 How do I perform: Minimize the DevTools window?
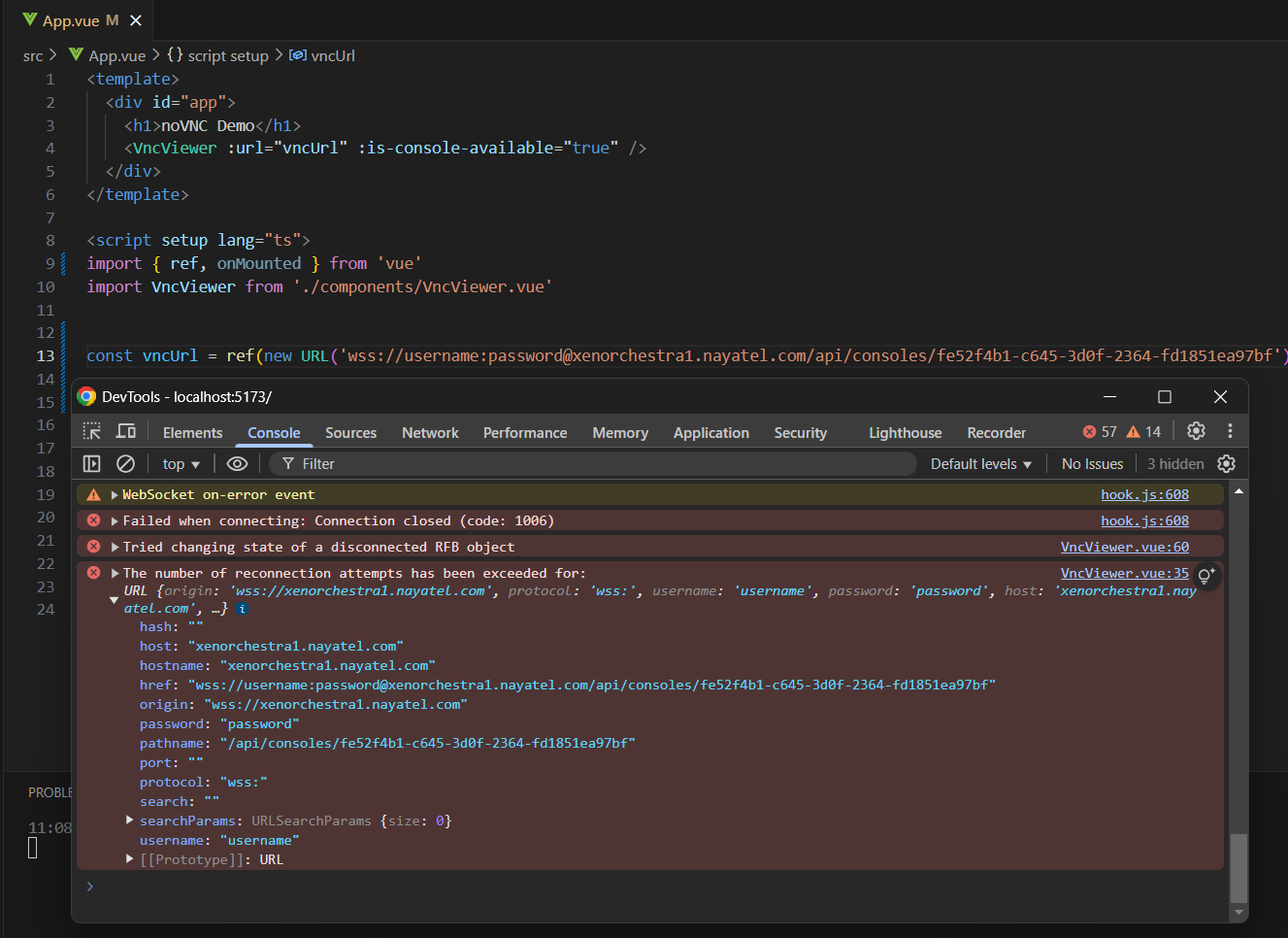click(x=1109, y=397)
